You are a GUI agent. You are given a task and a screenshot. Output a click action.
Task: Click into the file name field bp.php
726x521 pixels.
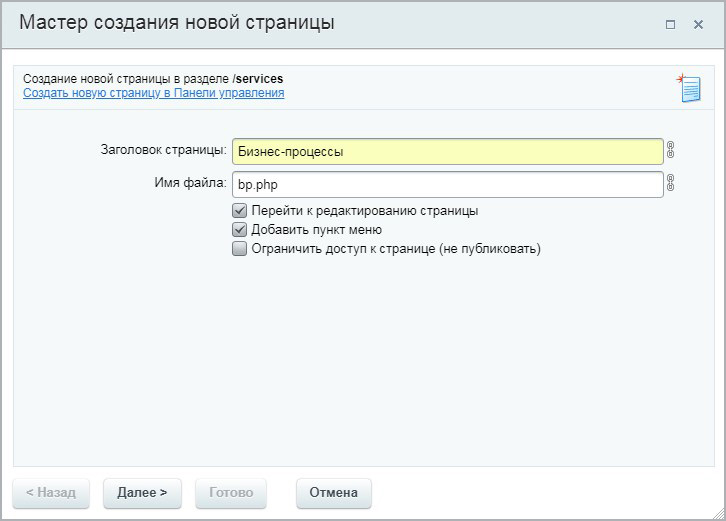pyautogui.click(x=446, y=184)
